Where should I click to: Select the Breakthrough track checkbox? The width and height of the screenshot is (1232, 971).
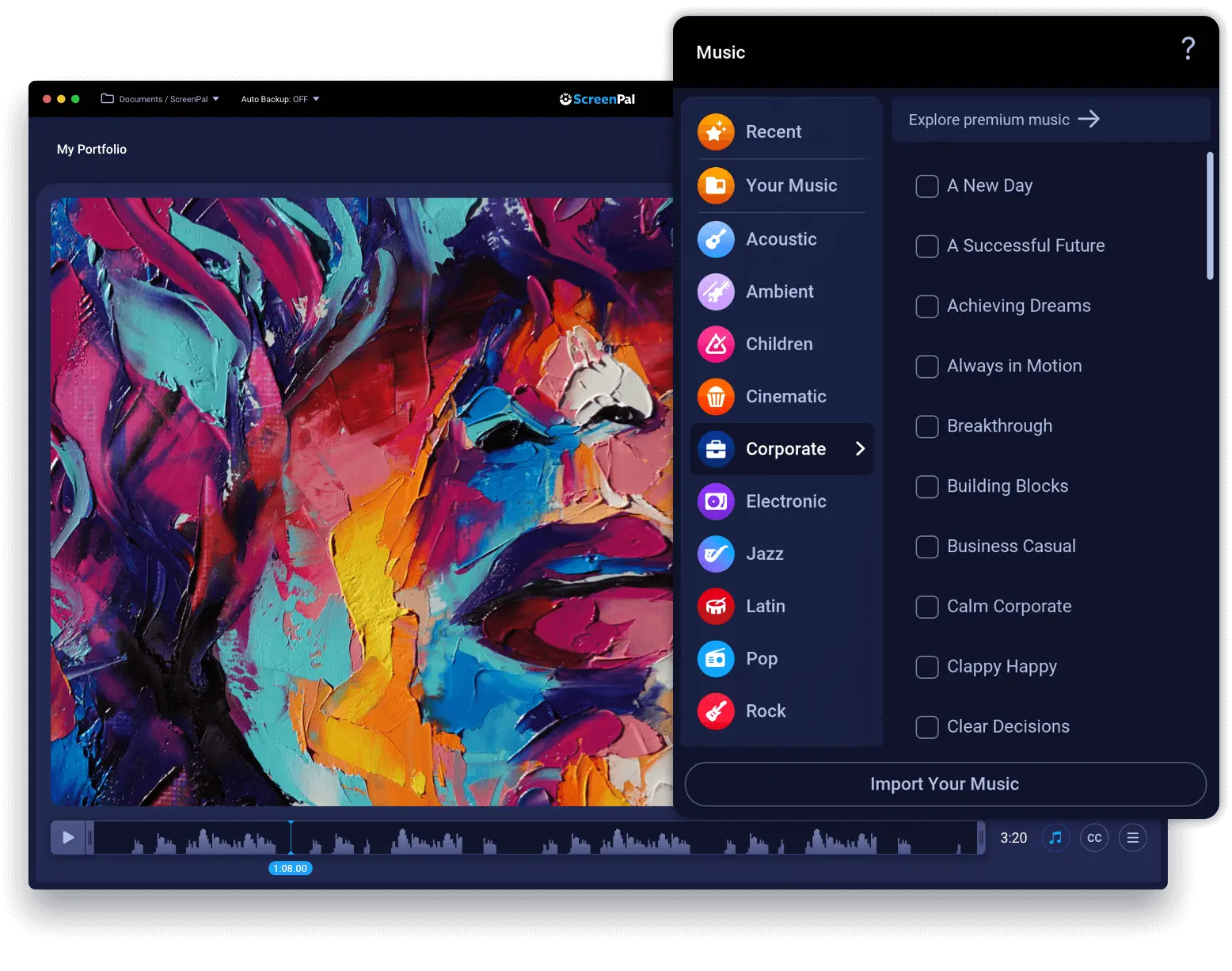tap(926, 426)
